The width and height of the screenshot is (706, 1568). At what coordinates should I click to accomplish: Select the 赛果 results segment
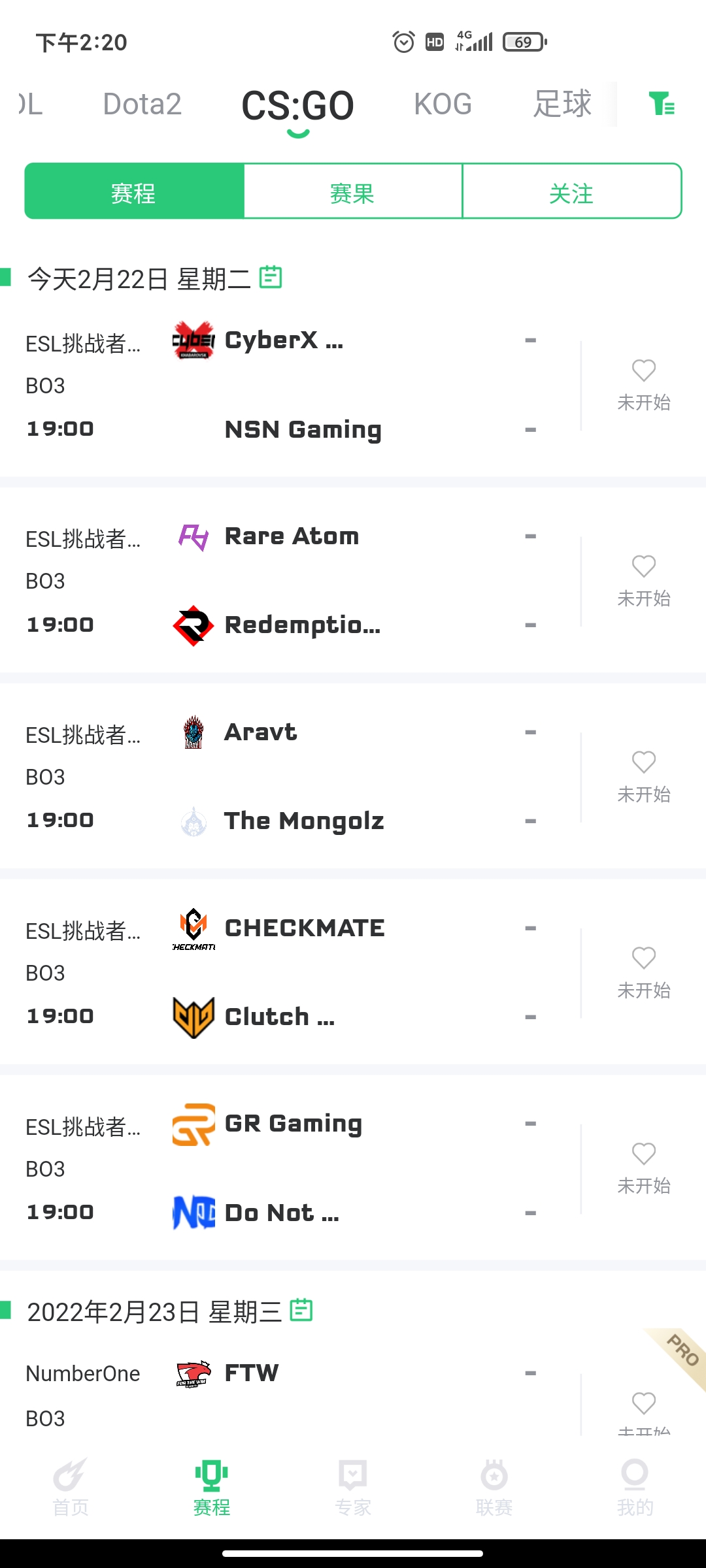tap(353, 191)
